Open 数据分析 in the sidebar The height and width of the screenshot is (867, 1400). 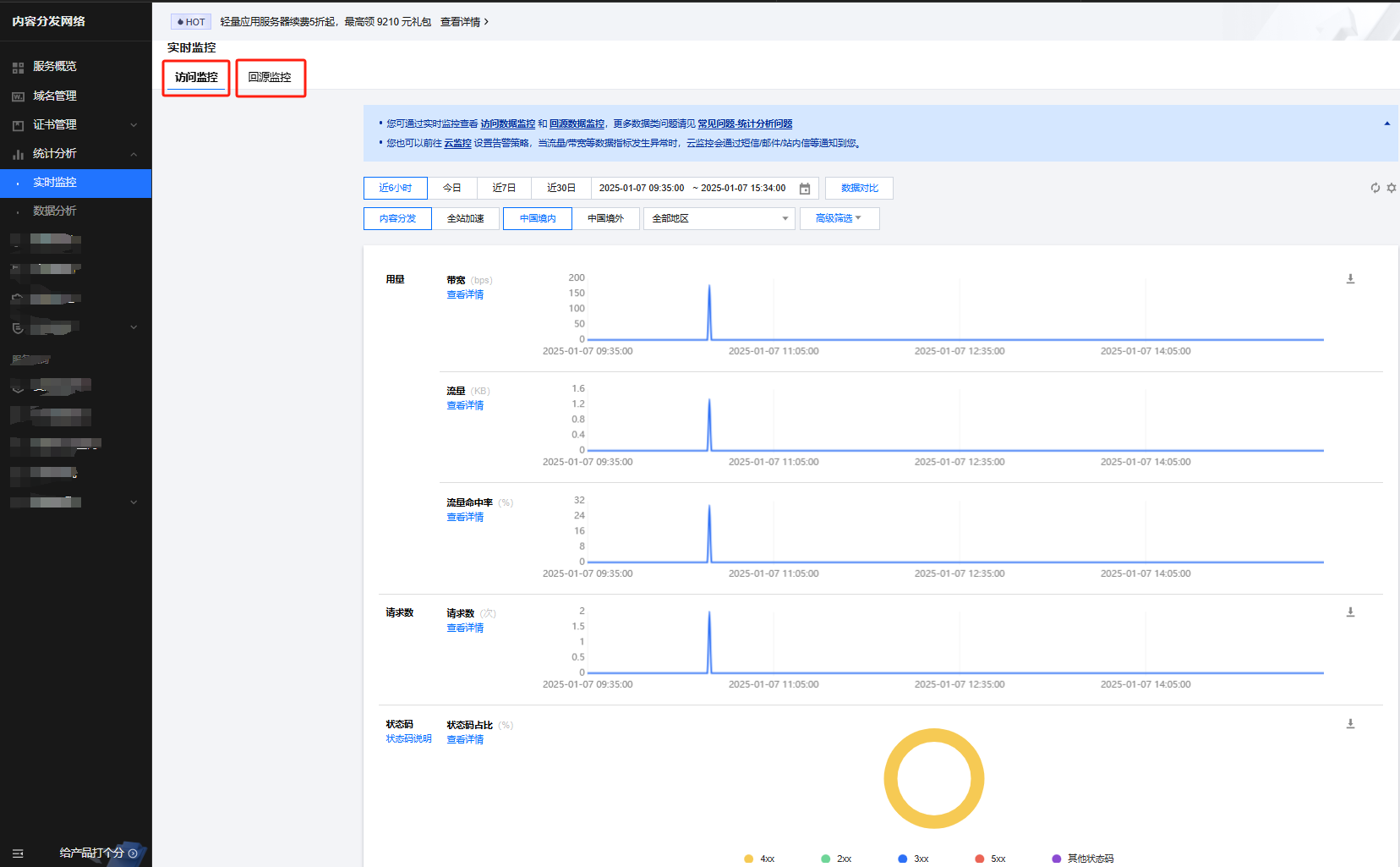coord(55,211)
